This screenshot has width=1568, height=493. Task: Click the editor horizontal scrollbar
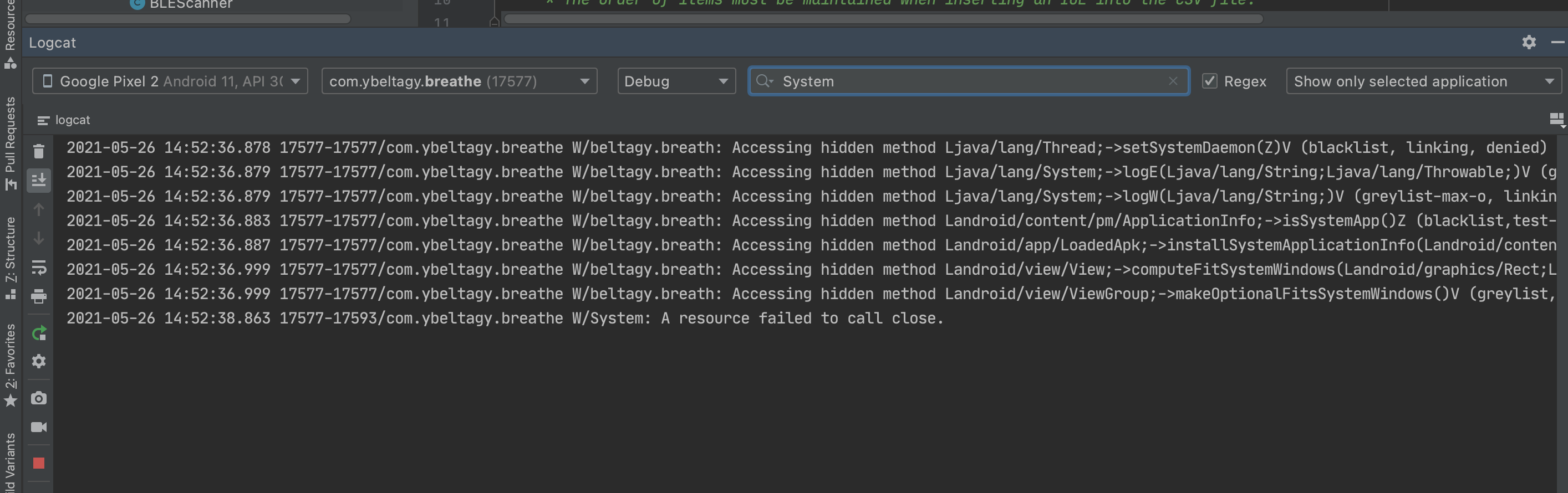(884, 19)
